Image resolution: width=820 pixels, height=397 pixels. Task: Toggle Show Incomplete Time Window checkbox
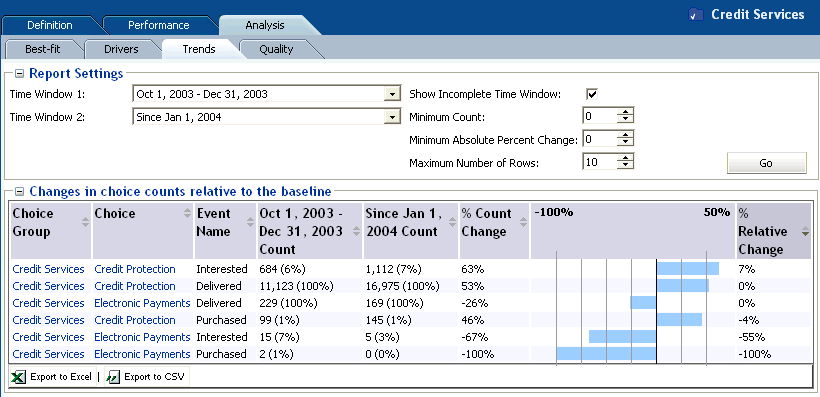pyautogui.click(x=592, y=94)
